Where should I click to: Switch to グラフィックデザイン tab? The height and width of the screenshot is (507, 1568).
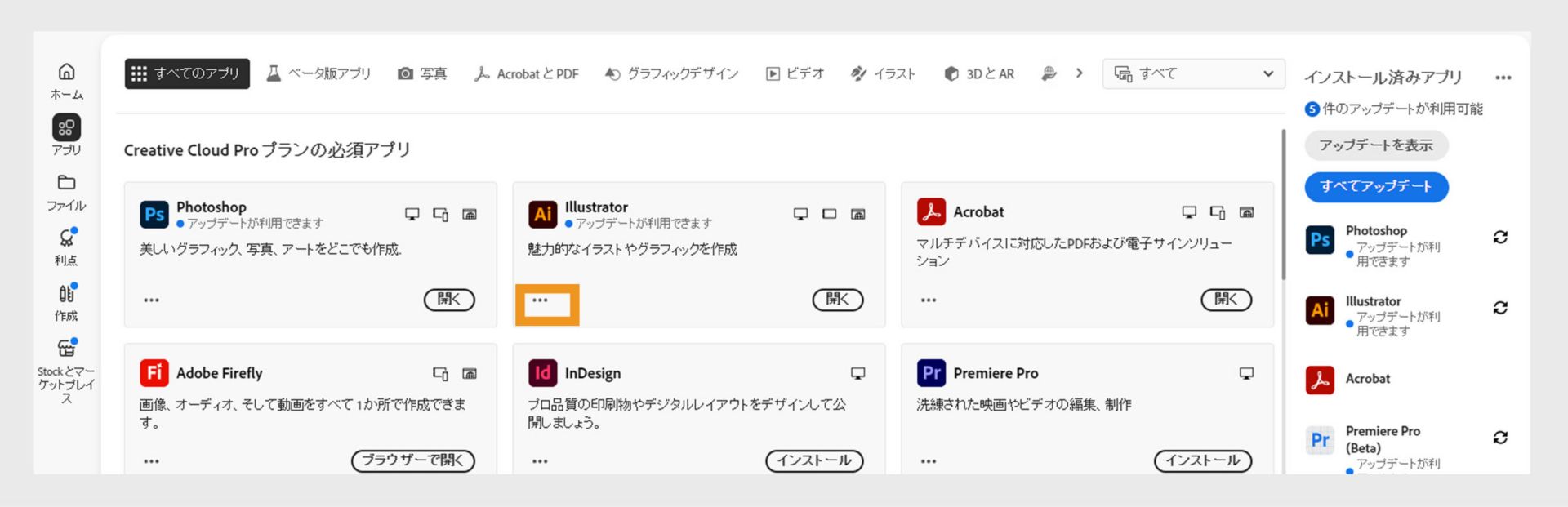tap(671, 73)
